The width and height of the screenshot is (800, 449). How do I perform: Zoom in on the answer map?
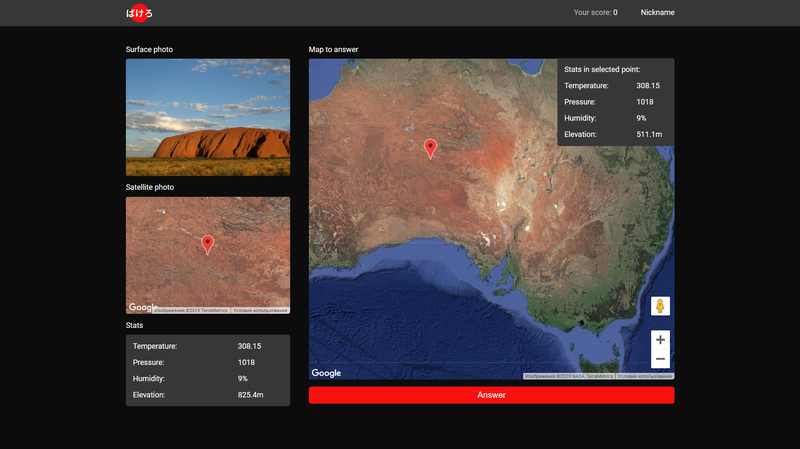tap(660, 340)
